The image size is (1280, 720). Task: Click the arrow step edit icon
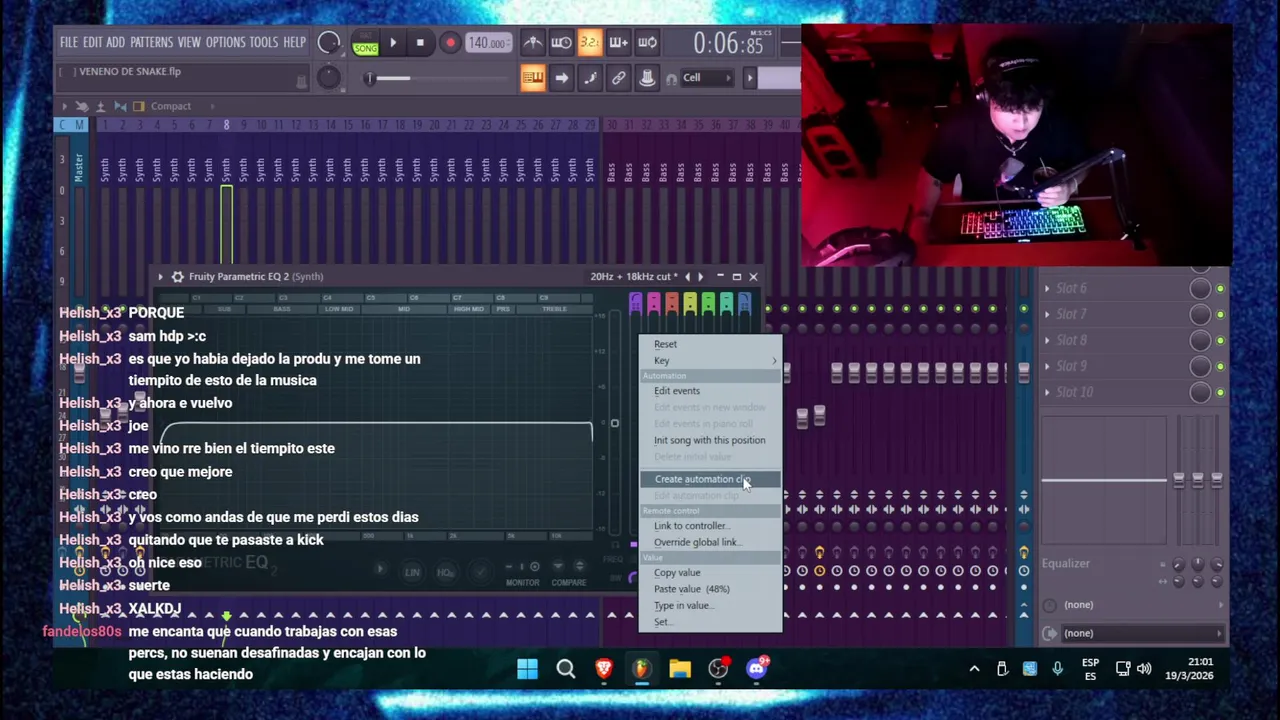coord(561,78)
